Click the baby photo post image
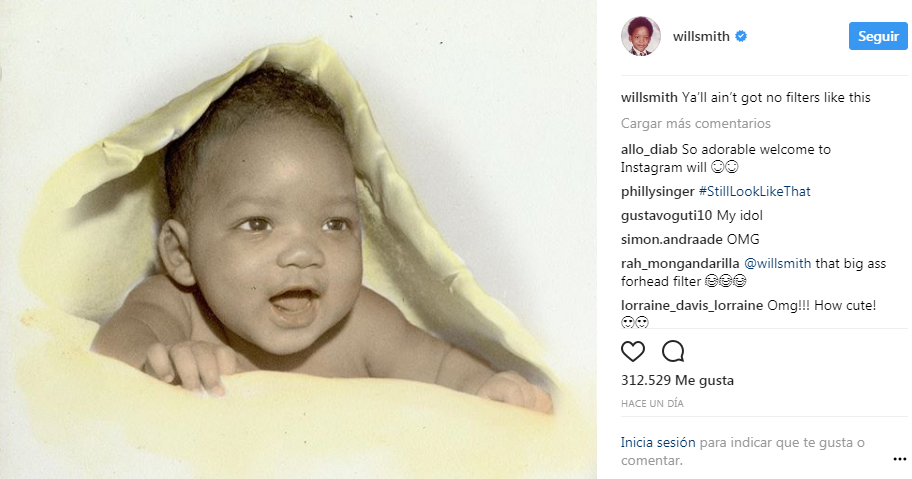The height and width of the screenshot is (479, 912). click(298, 240)
